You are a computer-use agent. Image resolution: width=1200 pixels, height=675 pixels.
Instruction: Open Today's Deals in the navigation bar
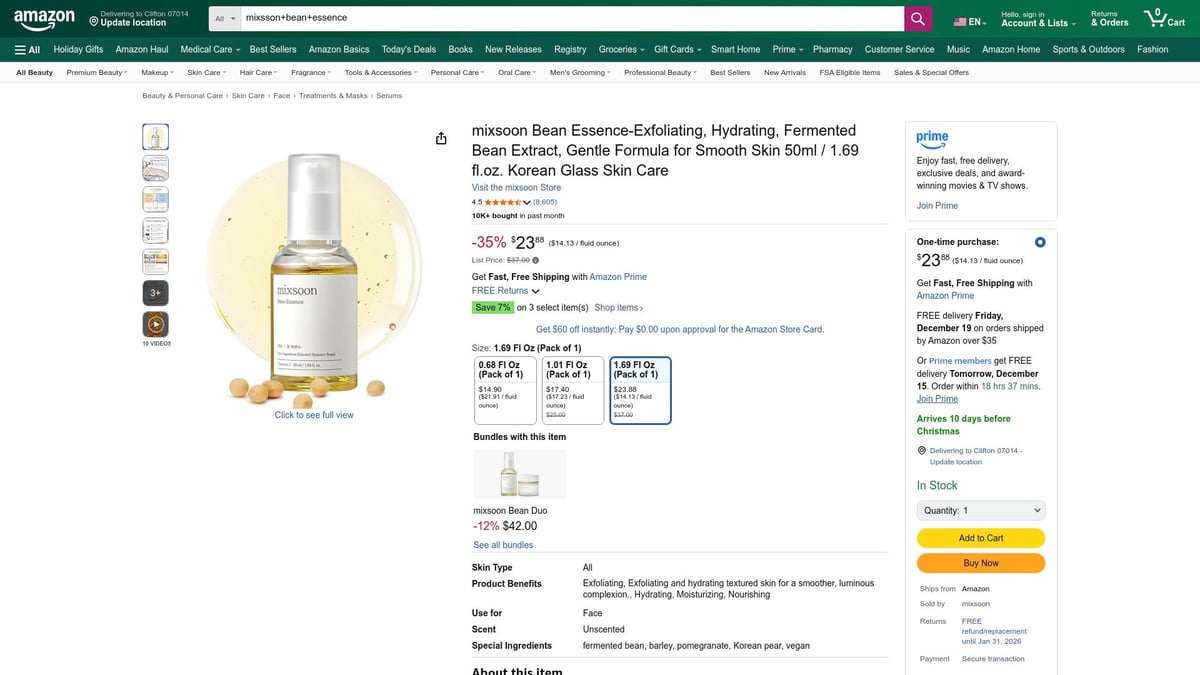point(408,49)
